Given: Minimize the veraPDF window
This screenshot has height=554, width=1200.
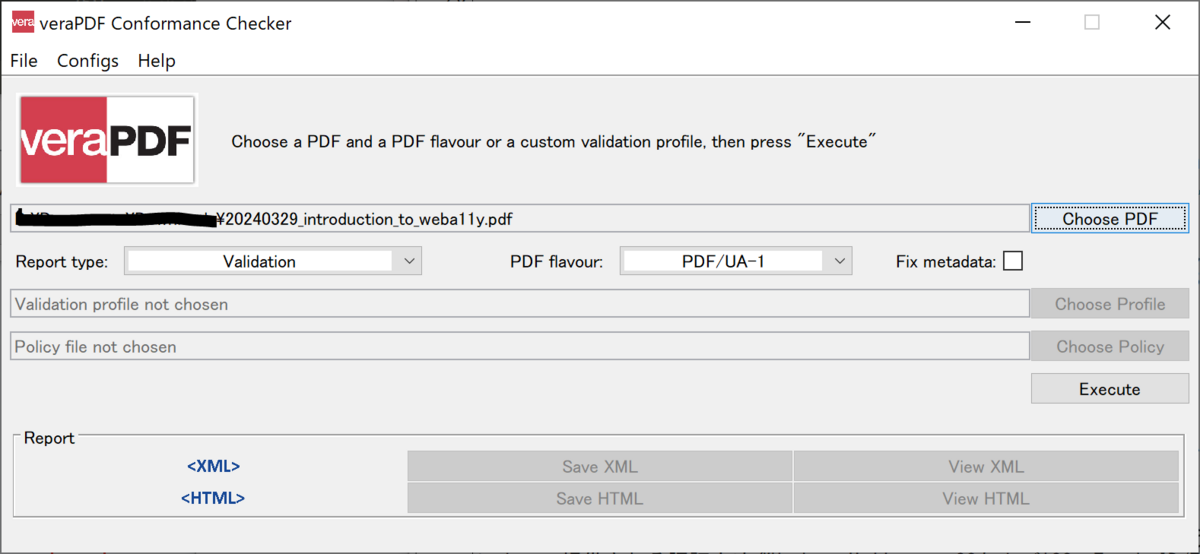Looking at the screenshot, I should 1021,22.
